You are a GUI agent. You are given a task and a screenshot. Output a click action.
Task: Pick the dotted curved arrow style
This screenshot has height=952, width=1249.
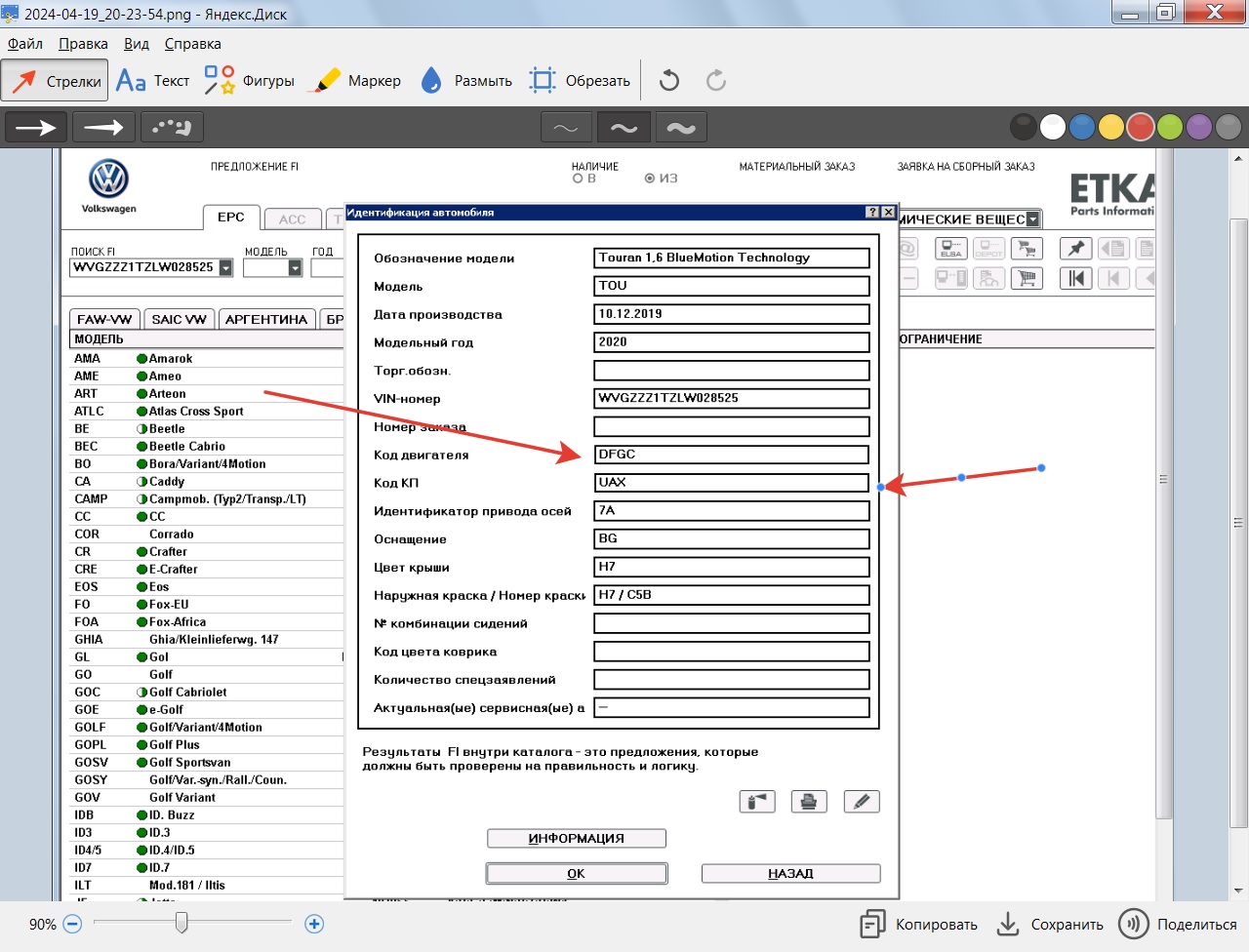pos(172,127)
